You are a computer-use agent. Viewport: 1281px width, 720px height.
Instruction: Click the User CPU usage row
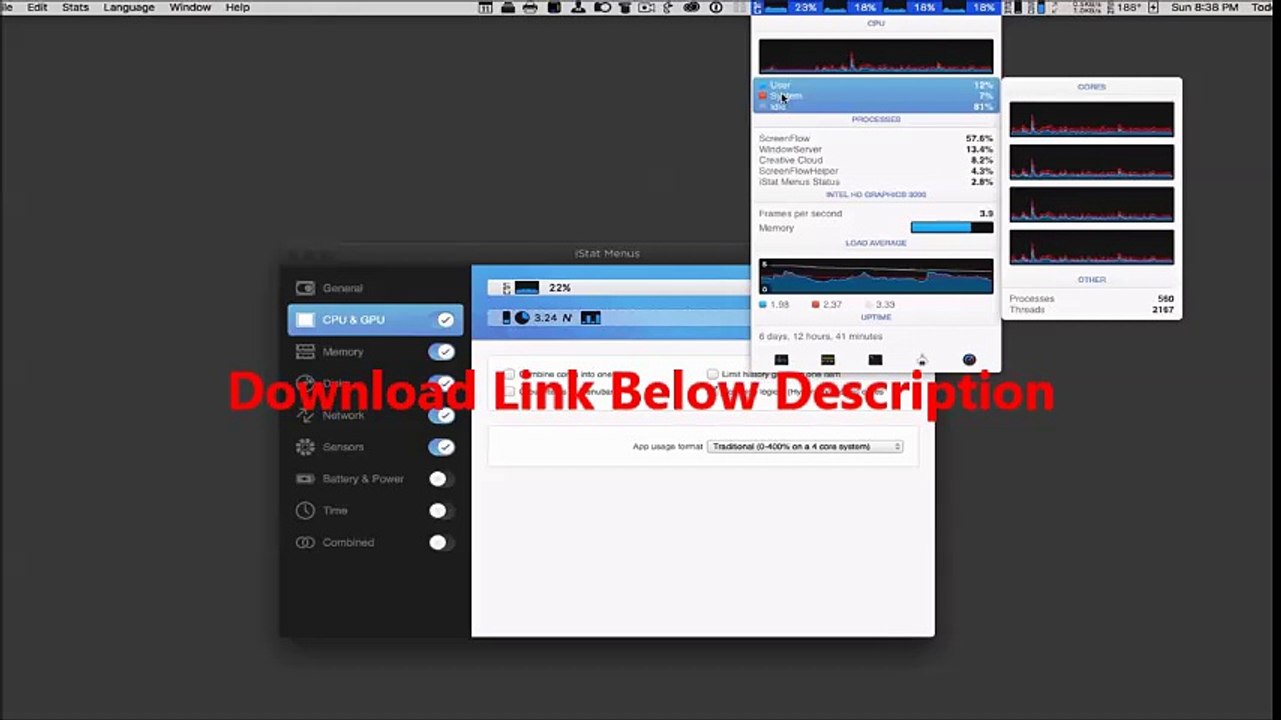click(876, 85)
